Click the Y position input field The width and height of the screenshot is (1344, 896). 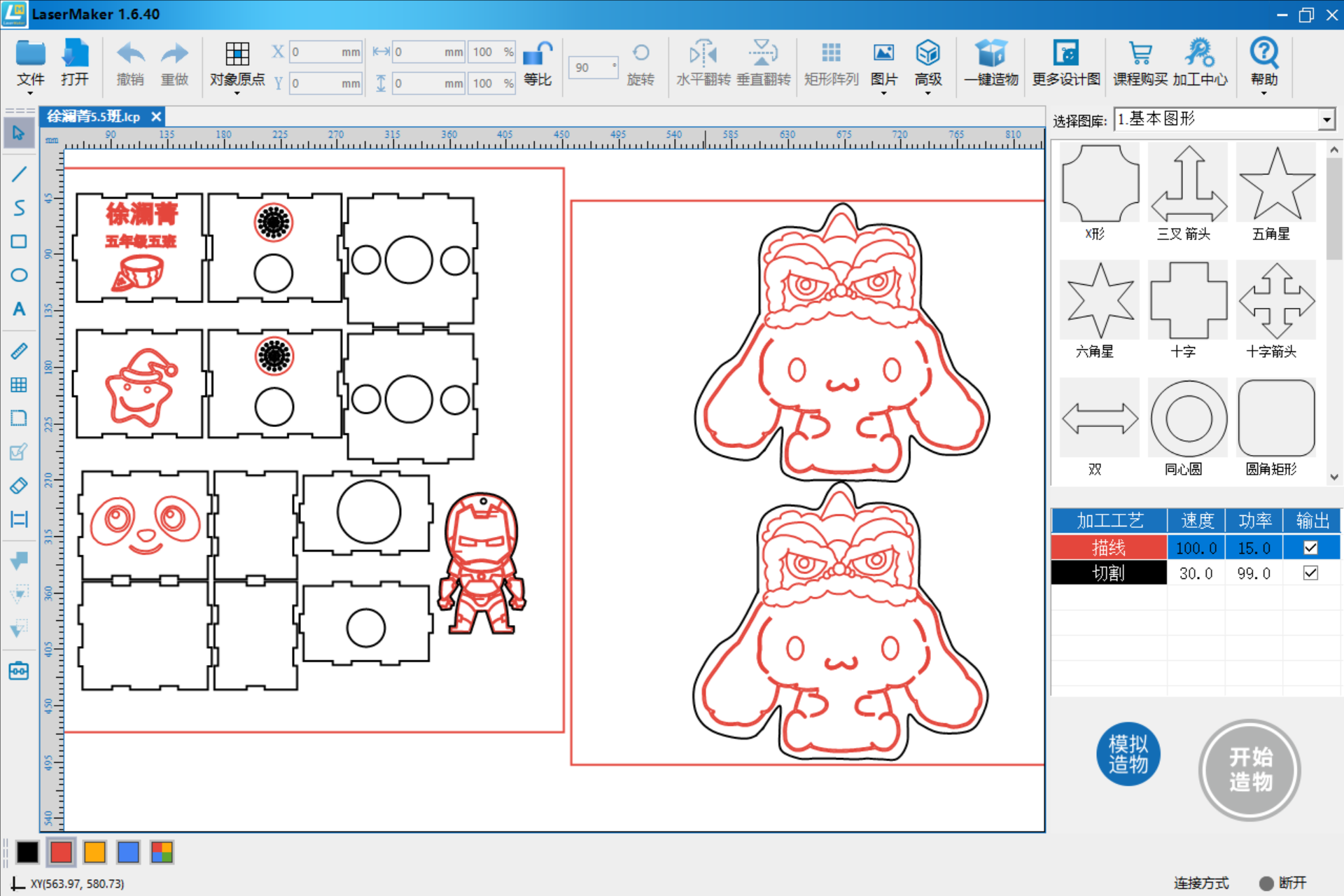tap(325, 83)
